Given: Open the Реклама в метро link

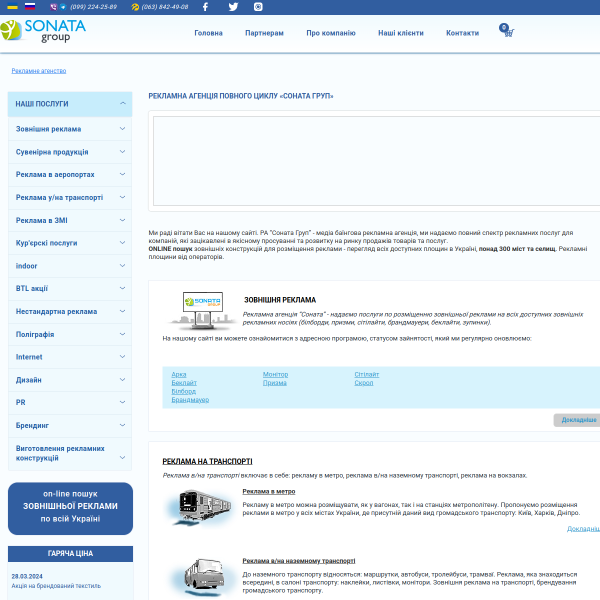Looking at the screenshot, I should point(269,491).
